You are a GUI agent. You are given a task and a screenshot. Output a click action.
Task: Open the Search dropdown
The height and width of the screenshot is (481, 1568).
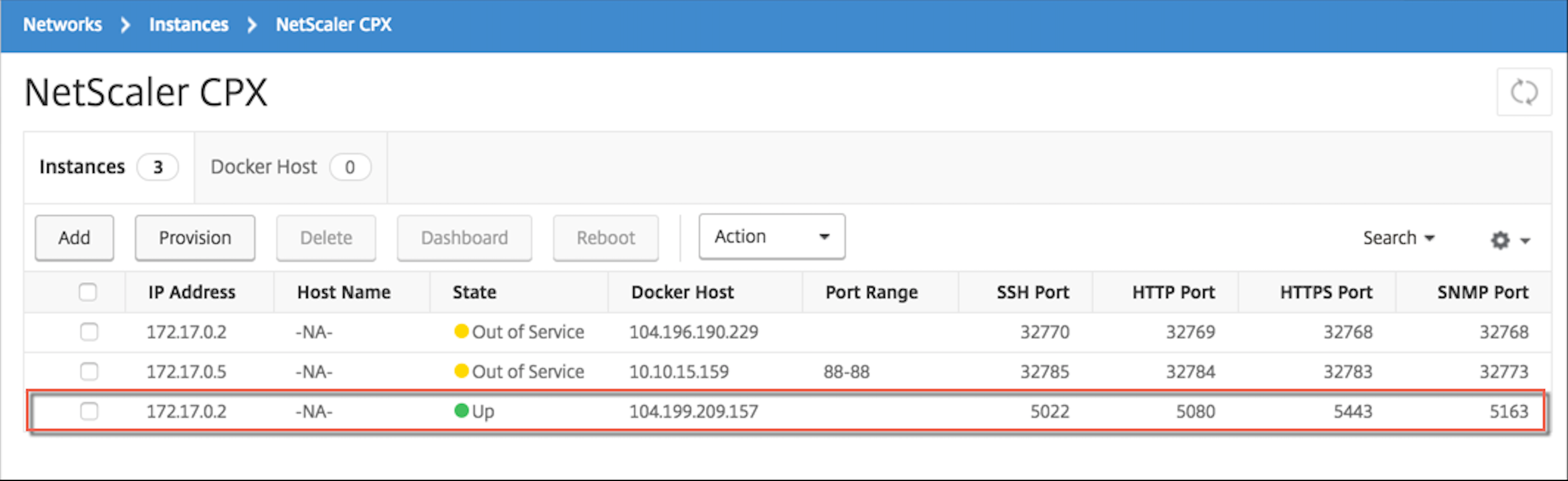pyautogui.click(x=1398, y=237)
